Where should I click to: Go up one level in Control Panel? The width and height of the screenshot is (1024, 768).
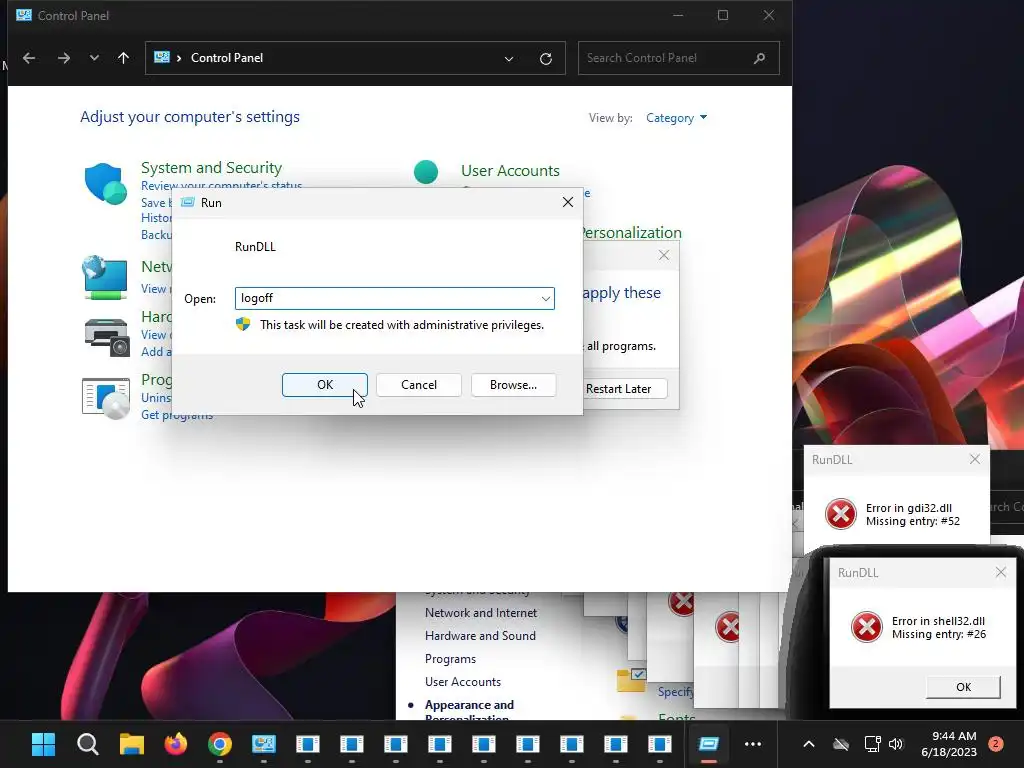pyautogui.click(x=123, y=58)
